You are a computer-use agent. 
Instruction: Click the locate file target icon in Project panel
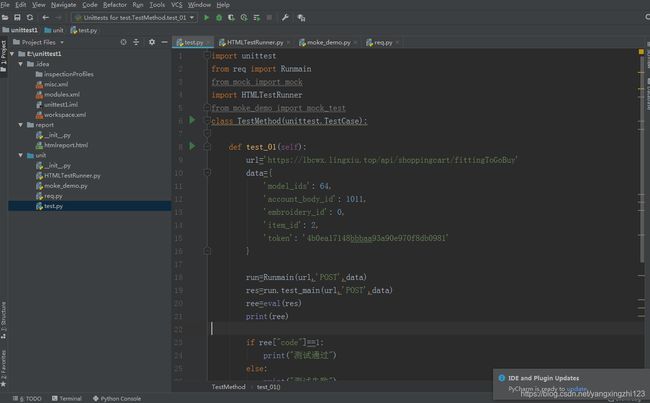click(124, 42)
